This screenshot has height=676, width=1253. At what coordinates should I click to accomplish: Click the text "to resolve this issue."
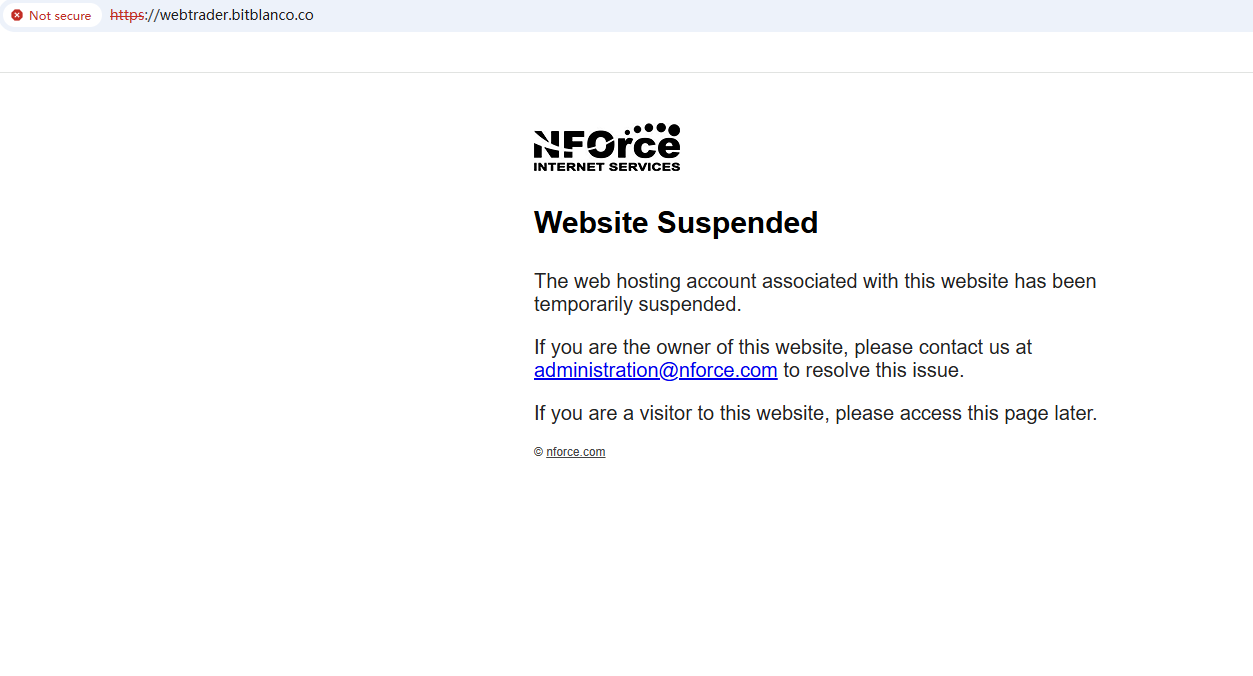tap(873, 370)
